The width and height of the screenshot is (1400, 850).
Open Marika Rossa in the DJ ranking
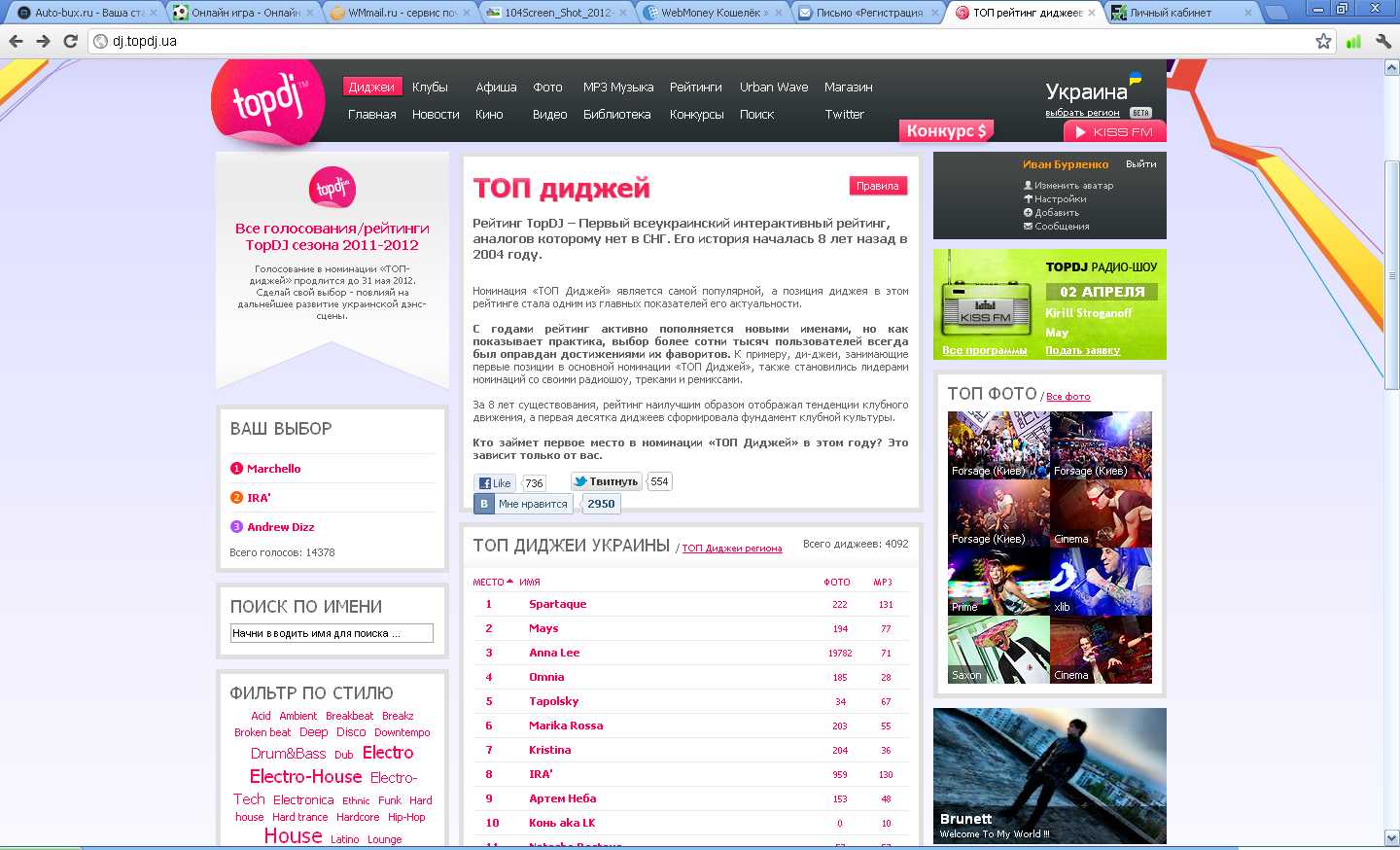[x=566, y=726]
